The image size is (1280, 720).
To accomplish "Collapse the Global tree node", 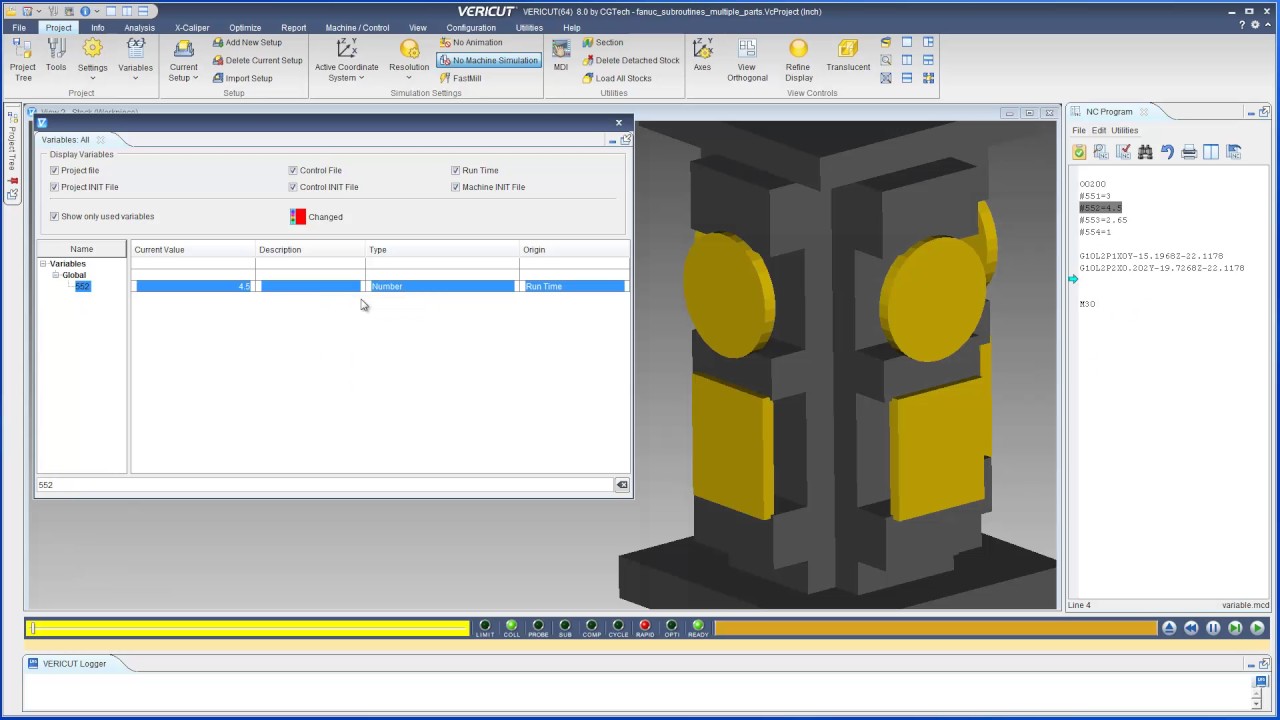I will point(56,275).
